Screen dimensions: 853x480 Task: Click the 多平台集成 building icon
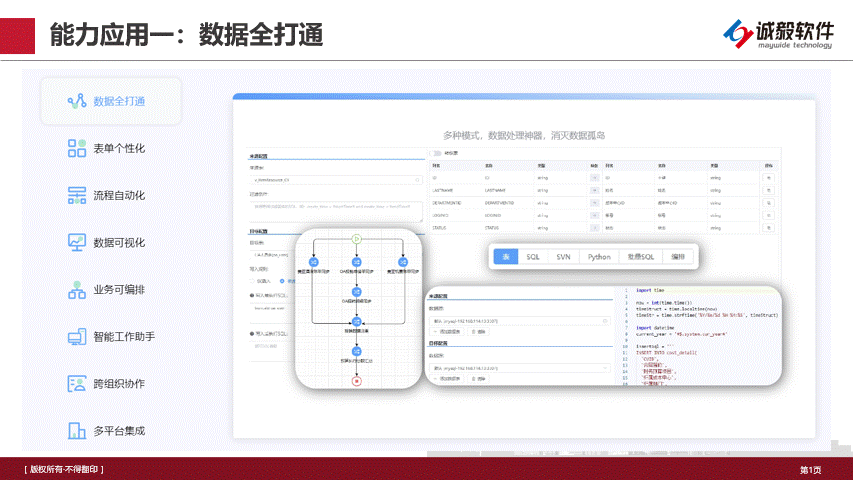pos(77,431)
